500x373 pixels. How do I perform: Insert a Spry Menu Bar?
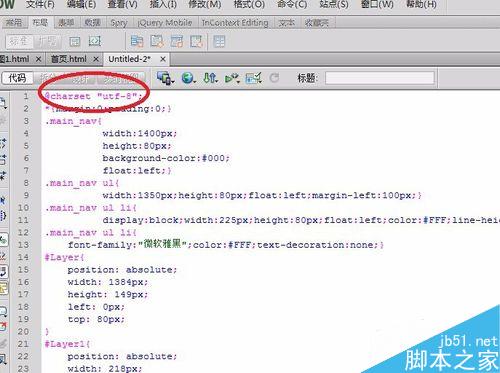137,41
